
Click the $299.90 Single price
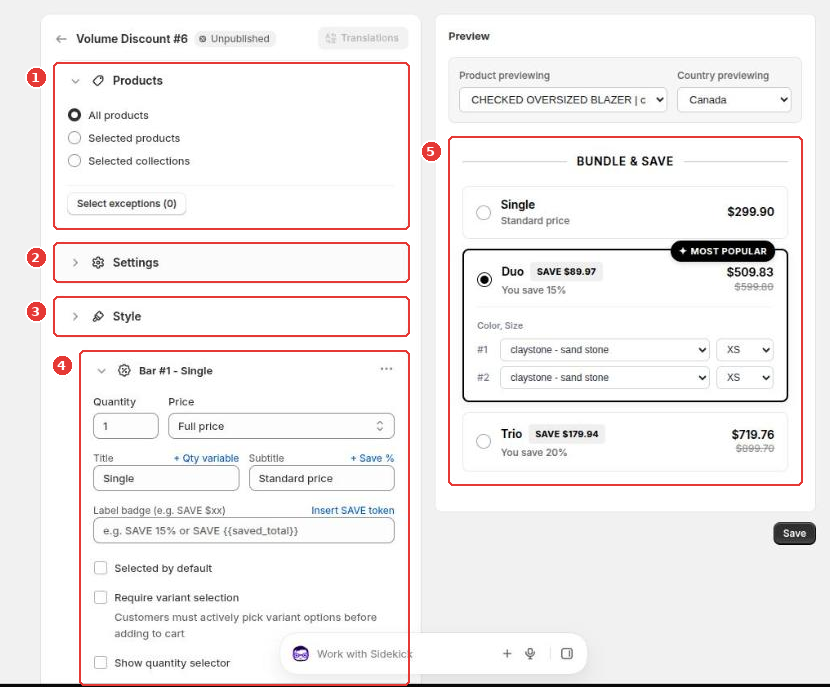(751, 212)
